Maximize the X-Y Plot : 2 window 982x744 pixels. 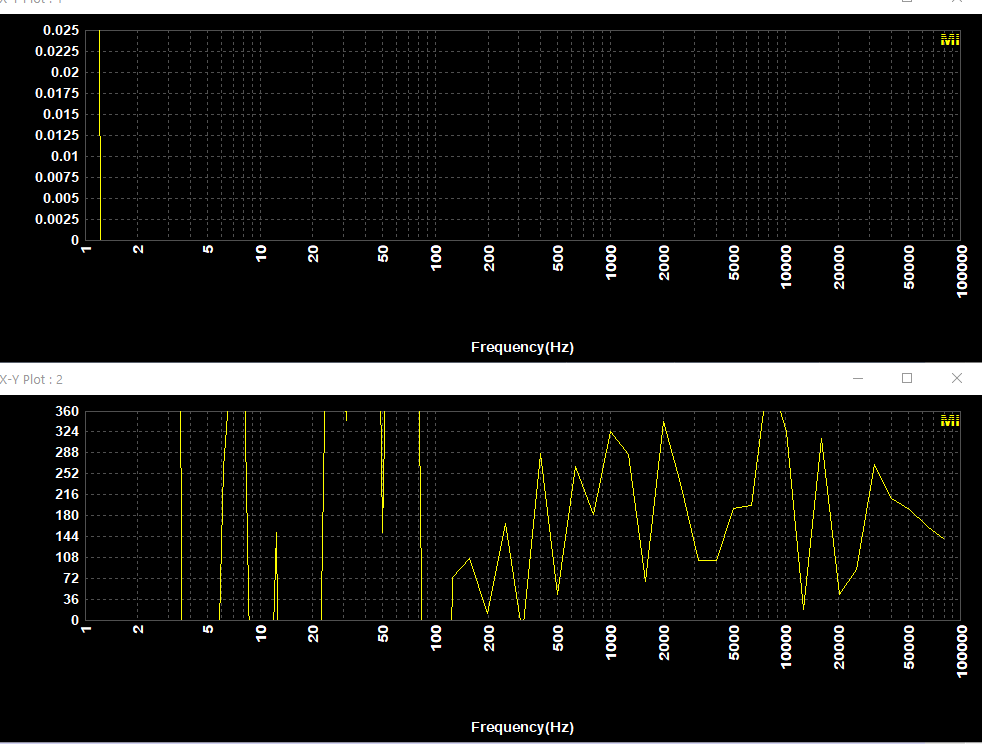point(907,378)
